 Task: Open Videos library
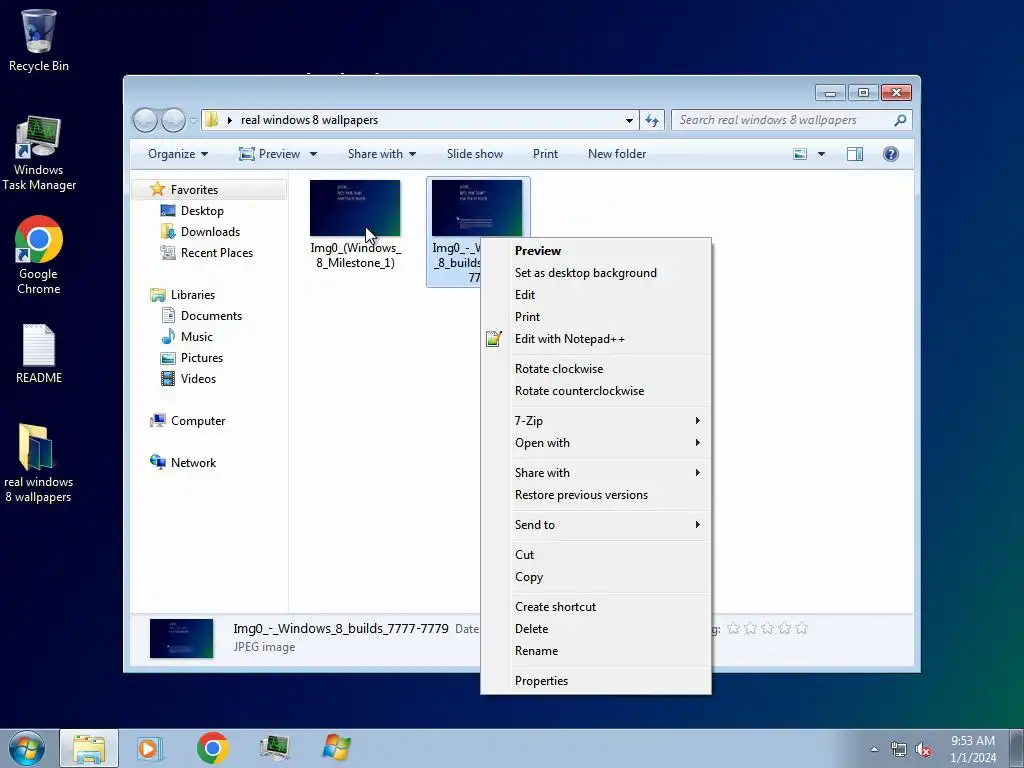[x=198, y=379]
